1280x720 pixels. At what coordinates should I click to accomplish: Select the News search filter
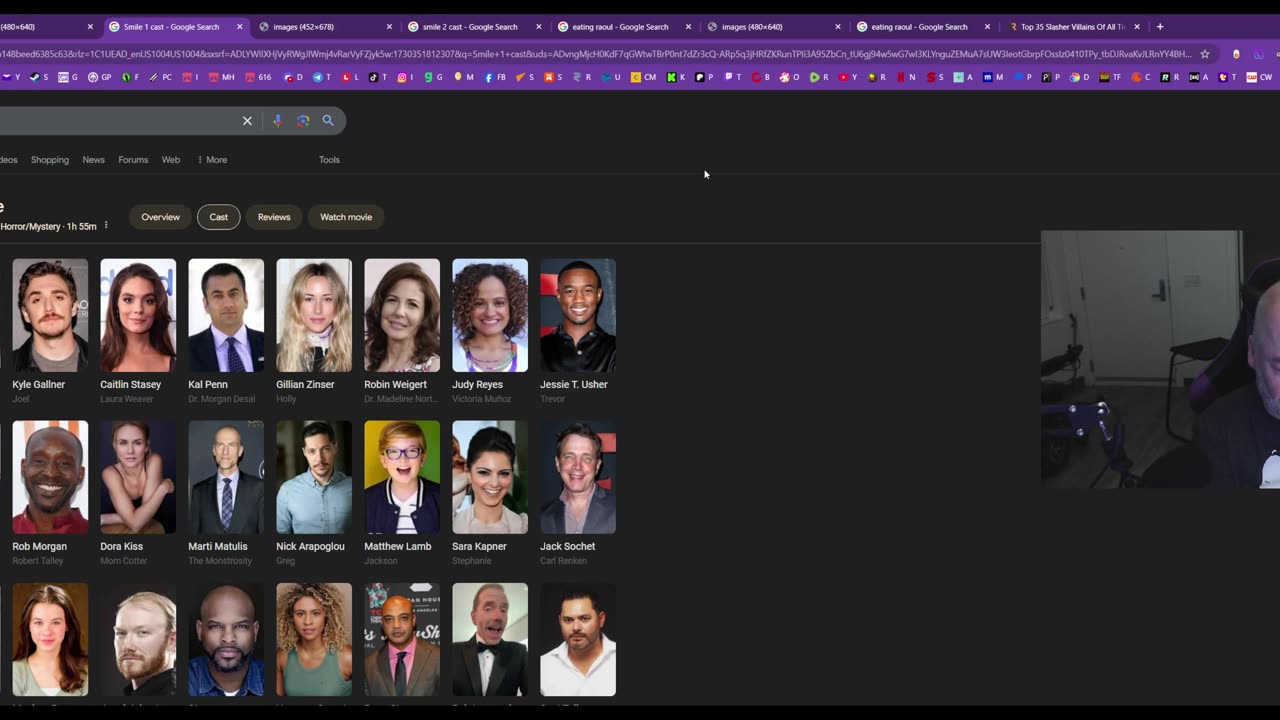[x=93, y=160]
